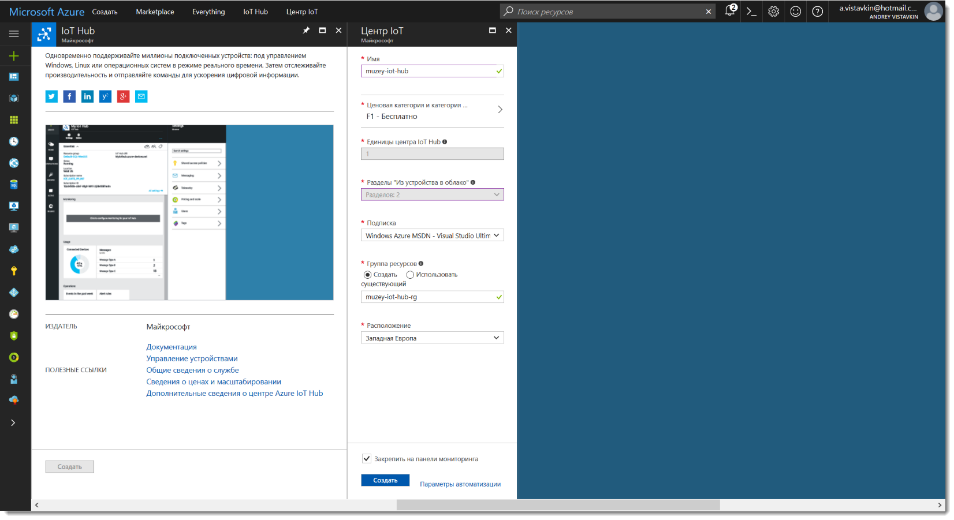954x520 pixels.
Task: Open 'Управление устройствами' link
Action: [192, 359]
